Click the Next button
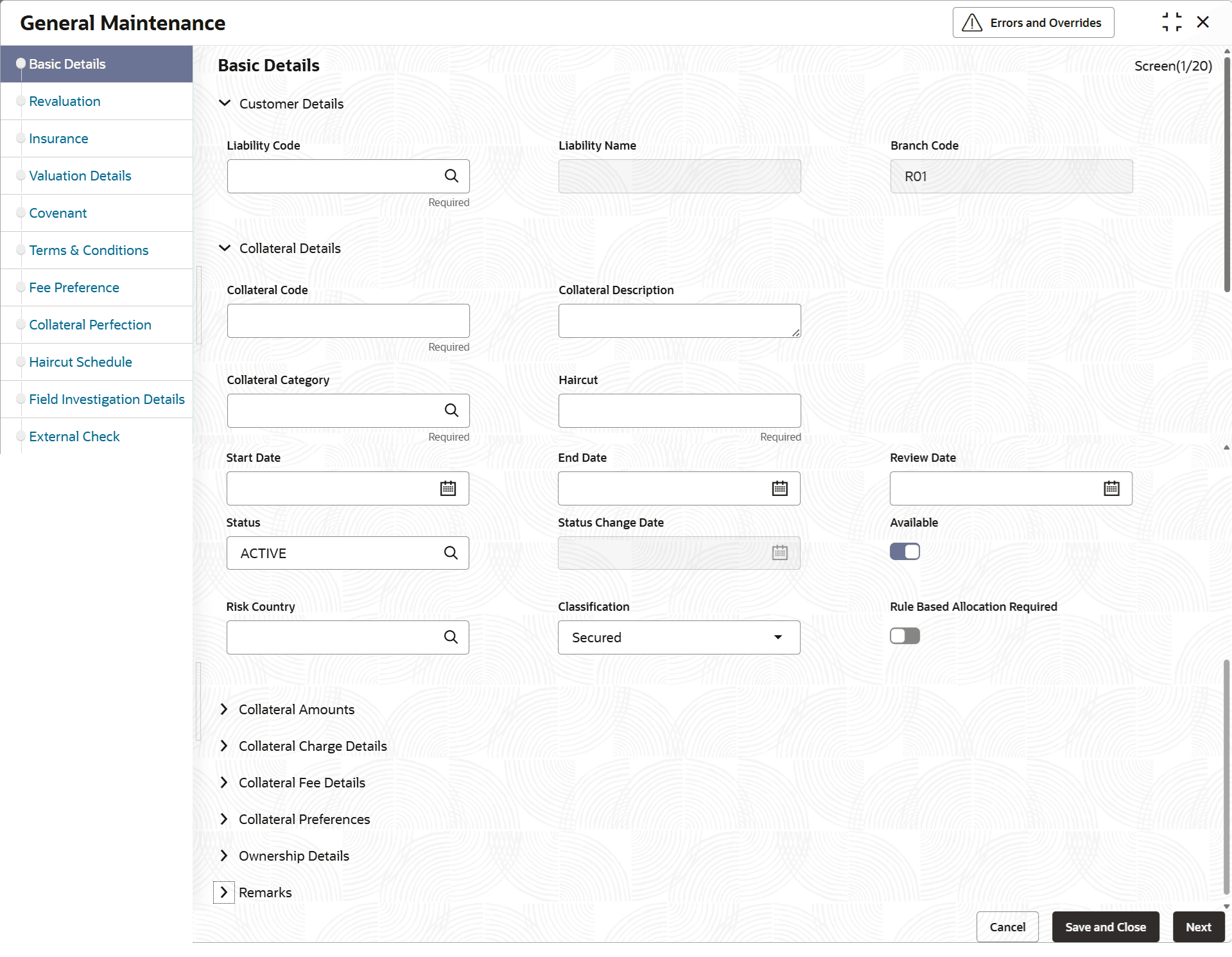Viewport: 1232px width, 957px height. tap(1198, 927)
